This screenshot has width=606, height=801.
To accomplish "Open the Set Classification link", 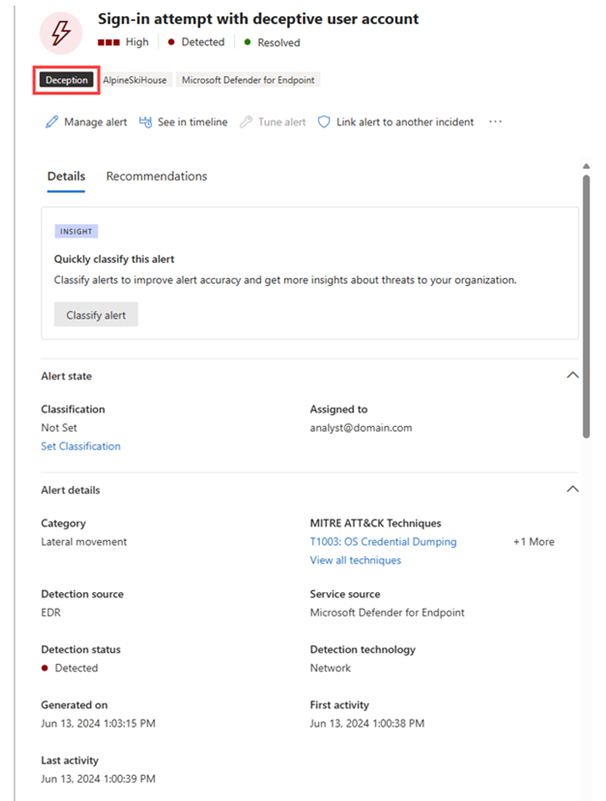I will coord(80,446).
